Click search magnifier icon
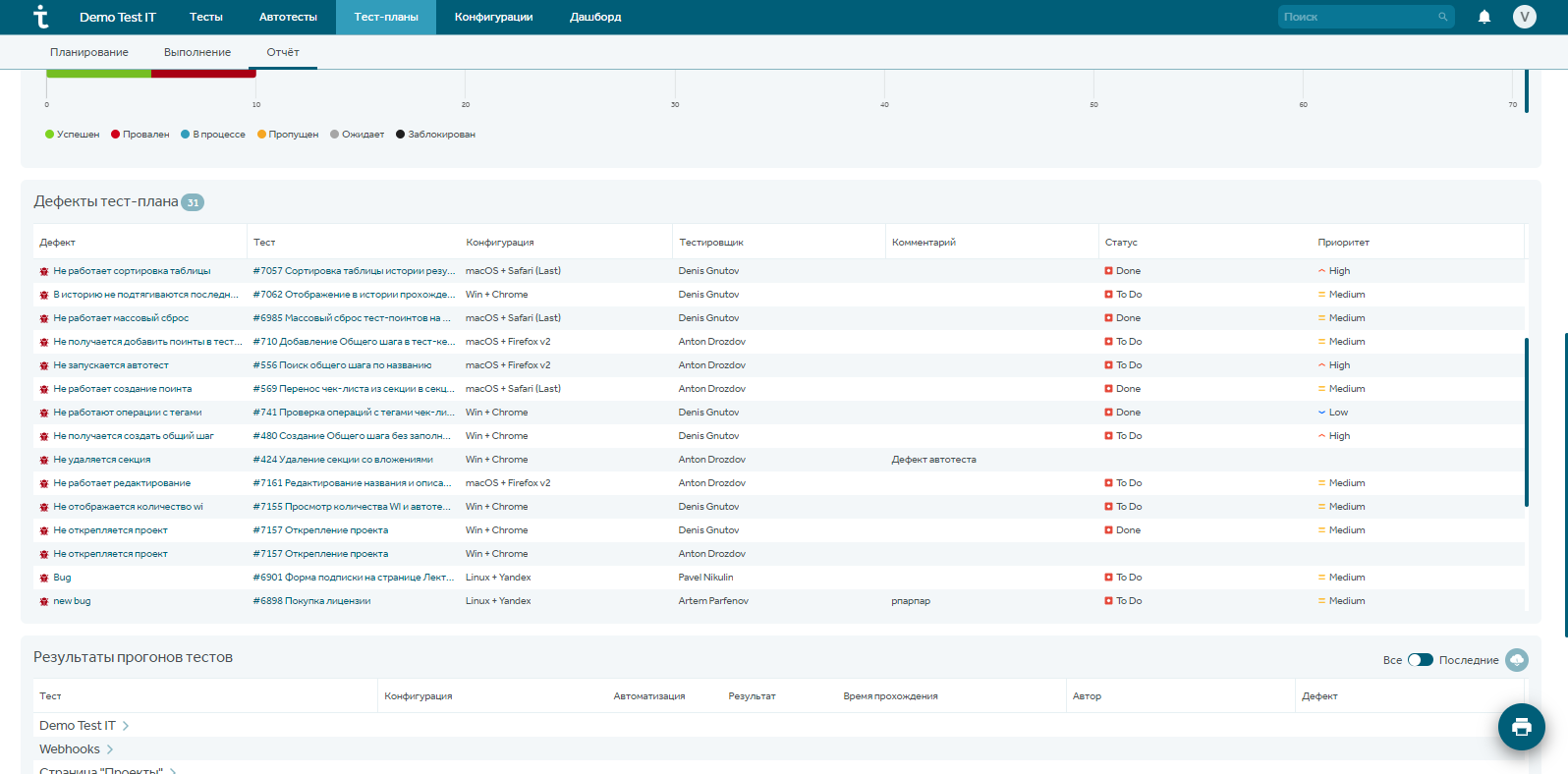 click(1443, 17)
